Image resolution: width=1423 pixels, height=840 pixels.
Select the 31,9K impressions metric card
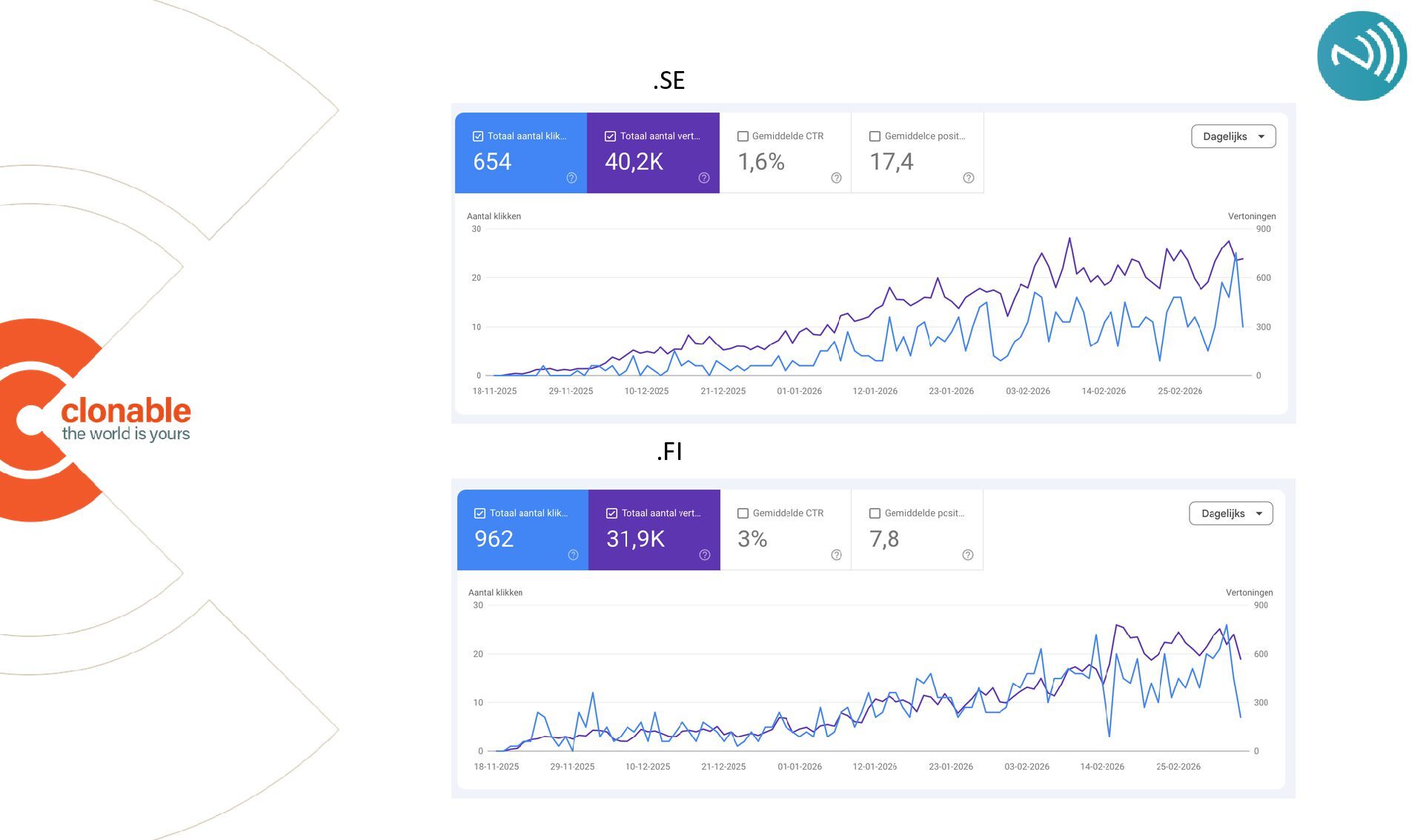(x=654, y=530)
